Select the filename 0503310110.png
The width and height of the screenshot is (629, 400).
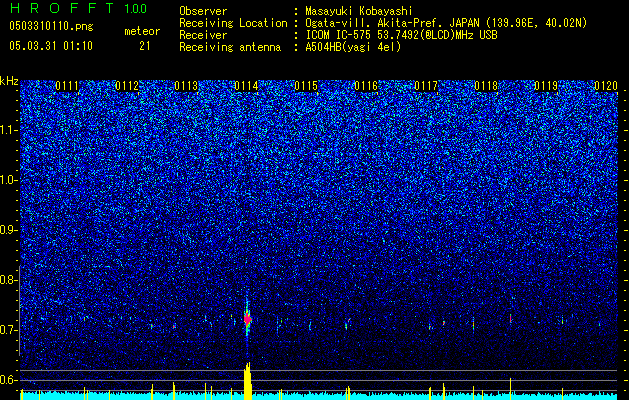pos(51,26)
